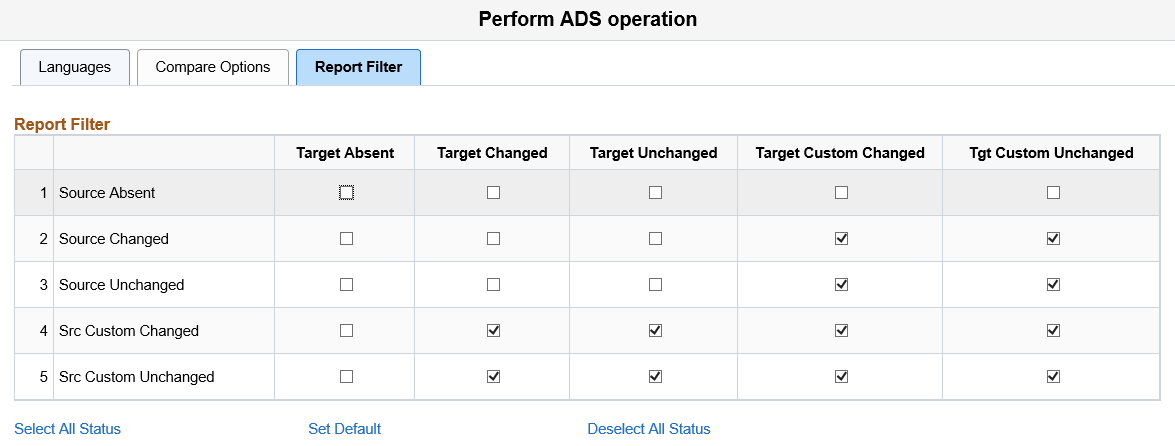Click the Target Unchanged column header
Image resolution: width=1175 pixels, height=446 pixels.
[x=653, y=153]
